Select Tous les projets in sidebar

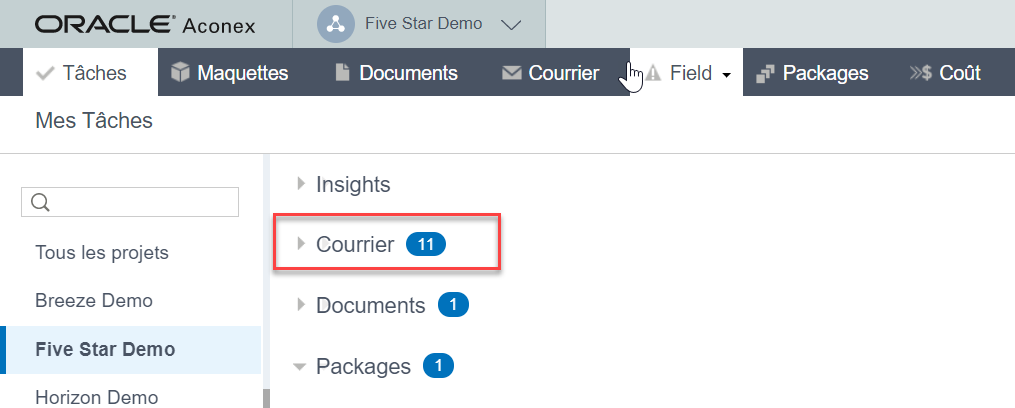pyautogui.click(x=102, y=253)
